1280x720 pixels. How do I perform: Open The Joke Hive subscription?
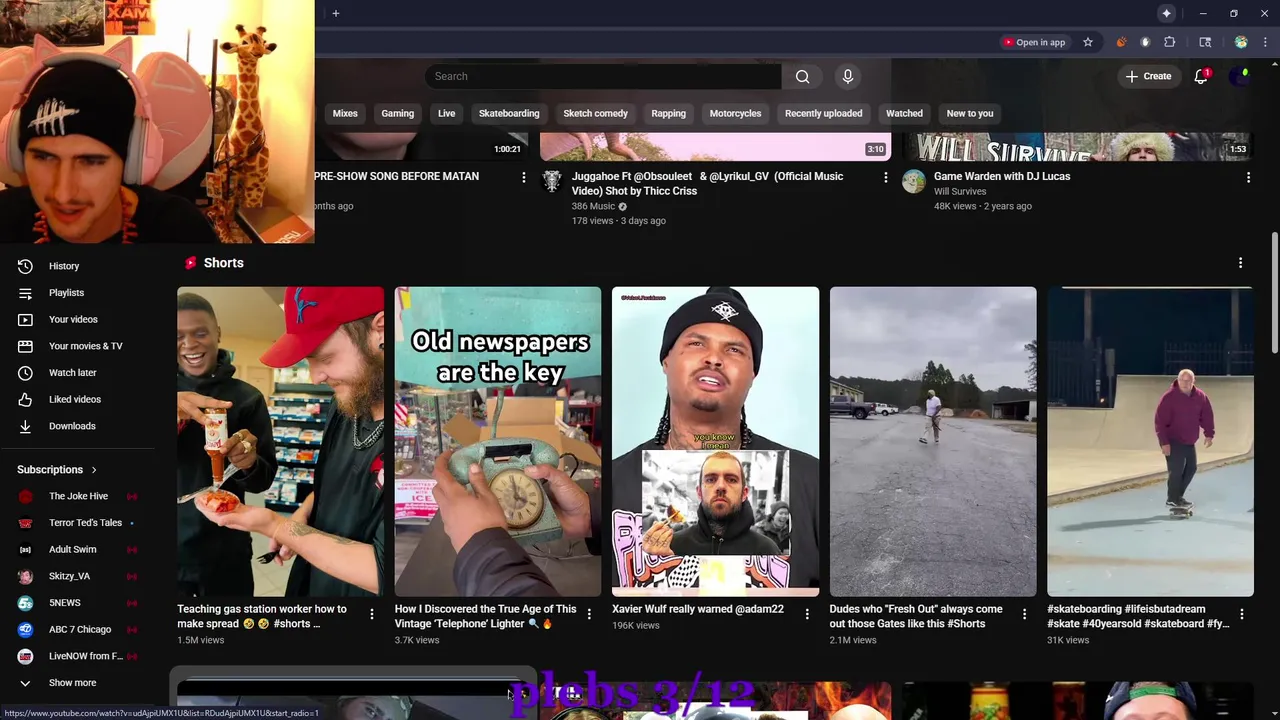click(80, 496)
